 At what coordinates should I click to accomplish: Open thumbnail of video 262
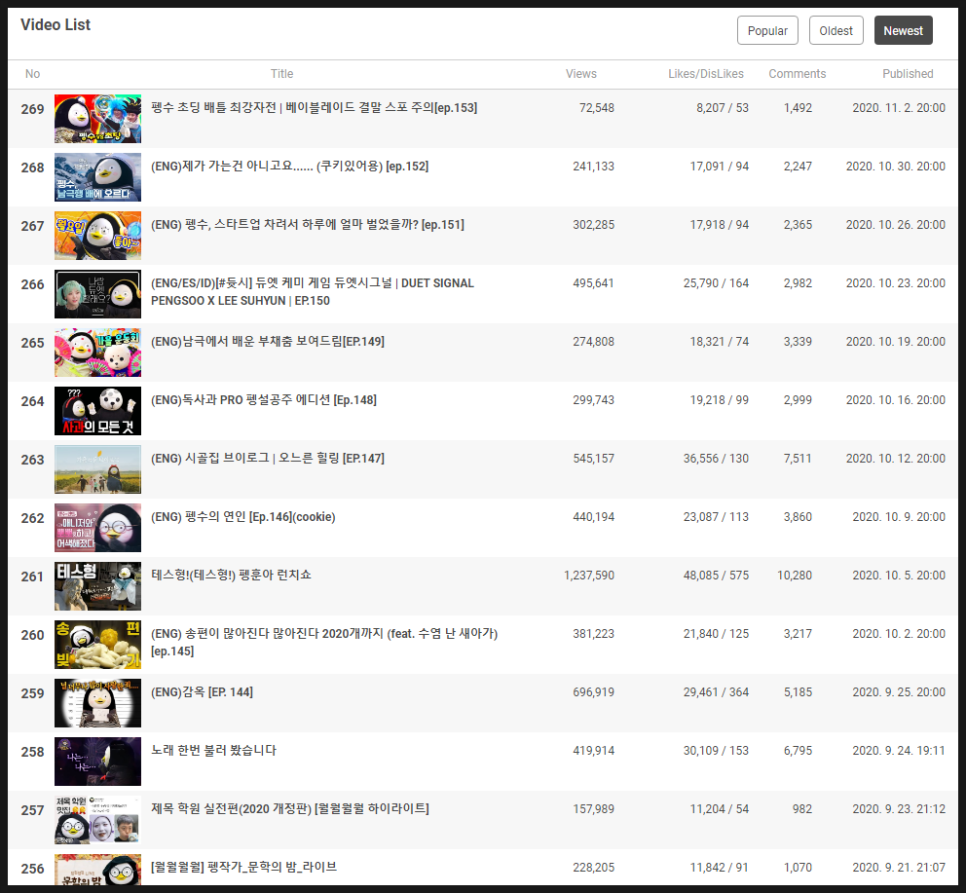[97, 528]
